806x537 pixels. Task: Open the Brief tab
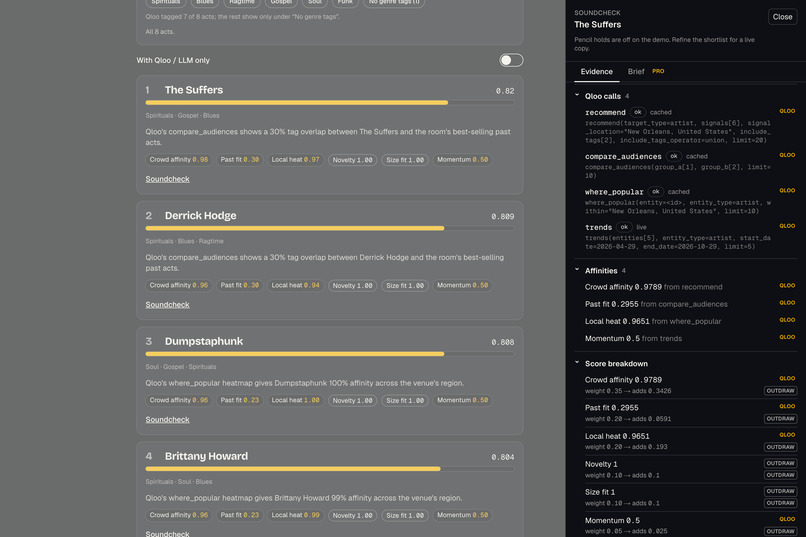pos(636,71)
